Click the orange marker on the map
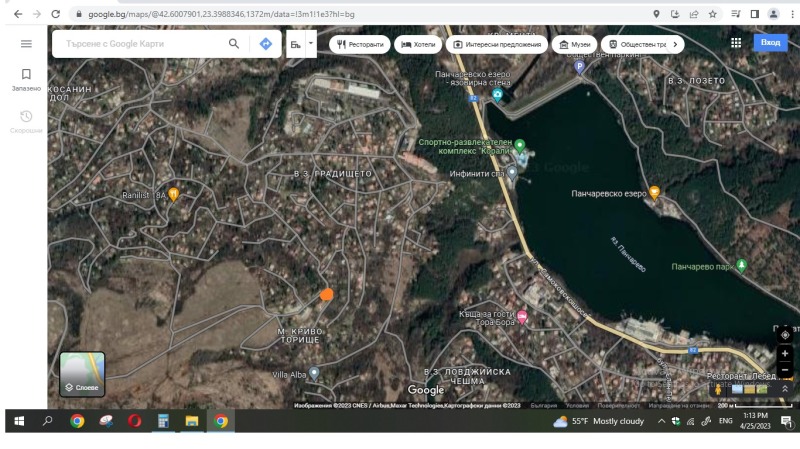 326,294
